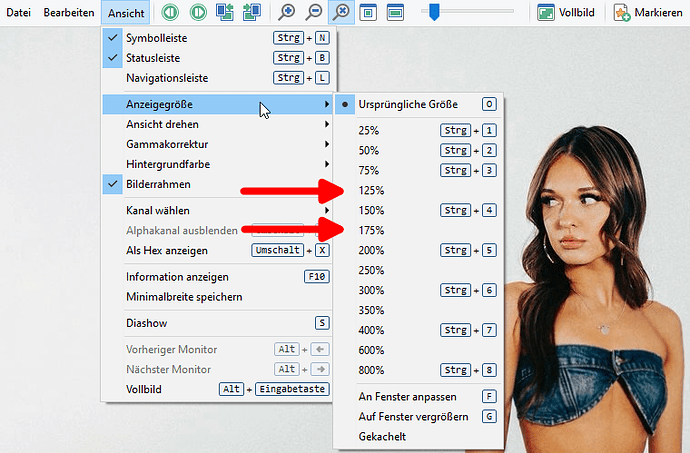Set display size to 75%
The width and height of the screenshot is (690, 453).
pos(418,170)
